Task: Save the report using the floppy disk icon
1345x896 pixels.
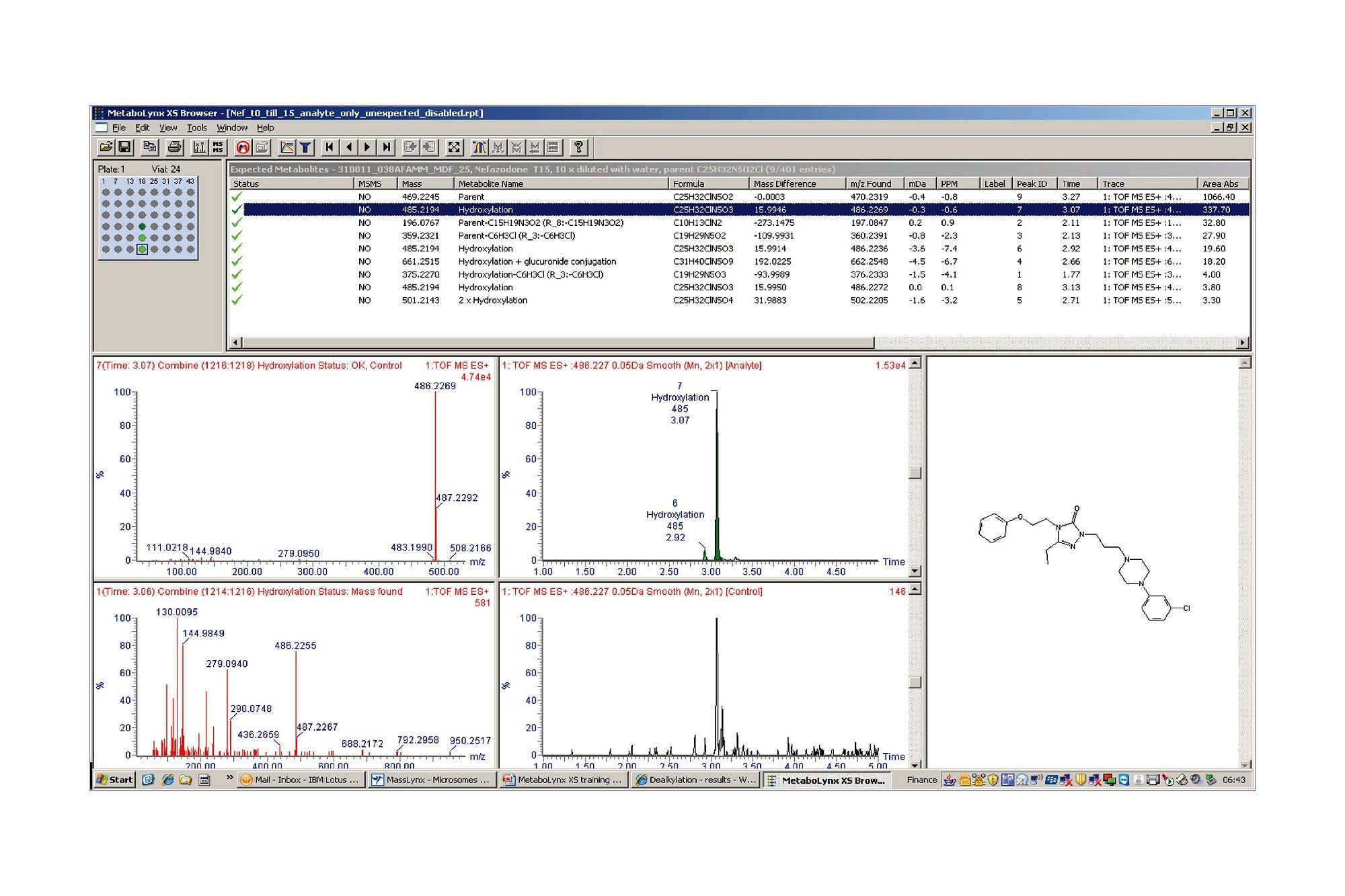Action: [x=124, y=147]
